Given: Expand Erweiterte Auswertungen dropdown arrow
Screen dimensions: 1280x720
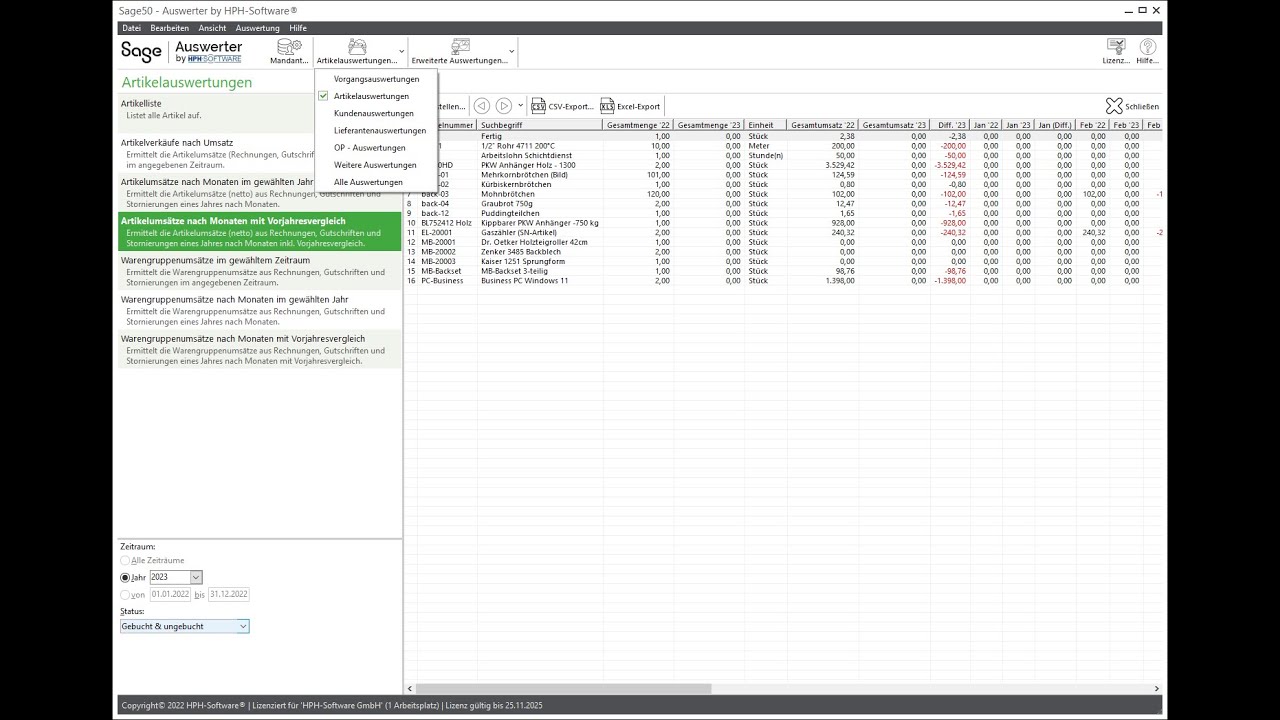Looking at the screenshot, I should (x=512, y=51).
